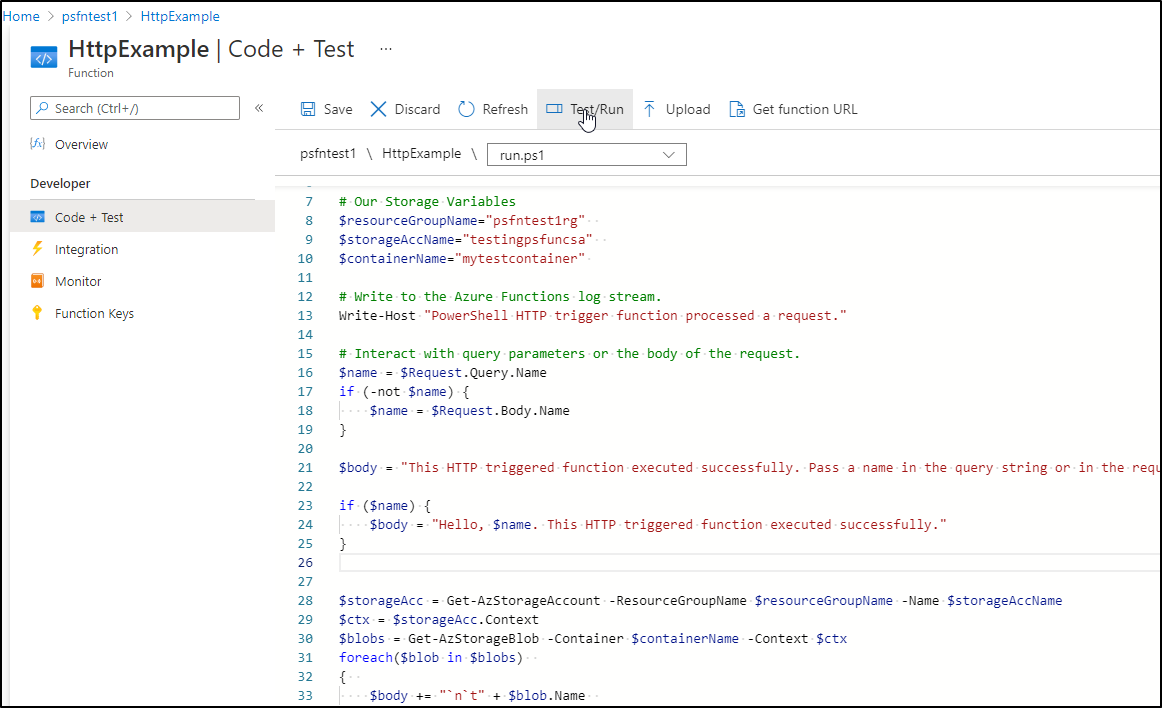Click the Integration lightning bolt icon

(37, 248)
